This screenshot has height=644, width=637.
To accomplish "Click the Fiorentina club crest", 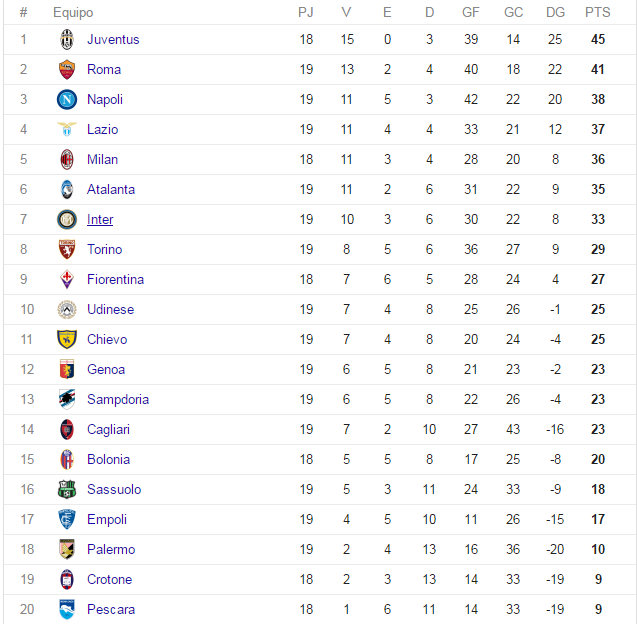I will 67,279.
